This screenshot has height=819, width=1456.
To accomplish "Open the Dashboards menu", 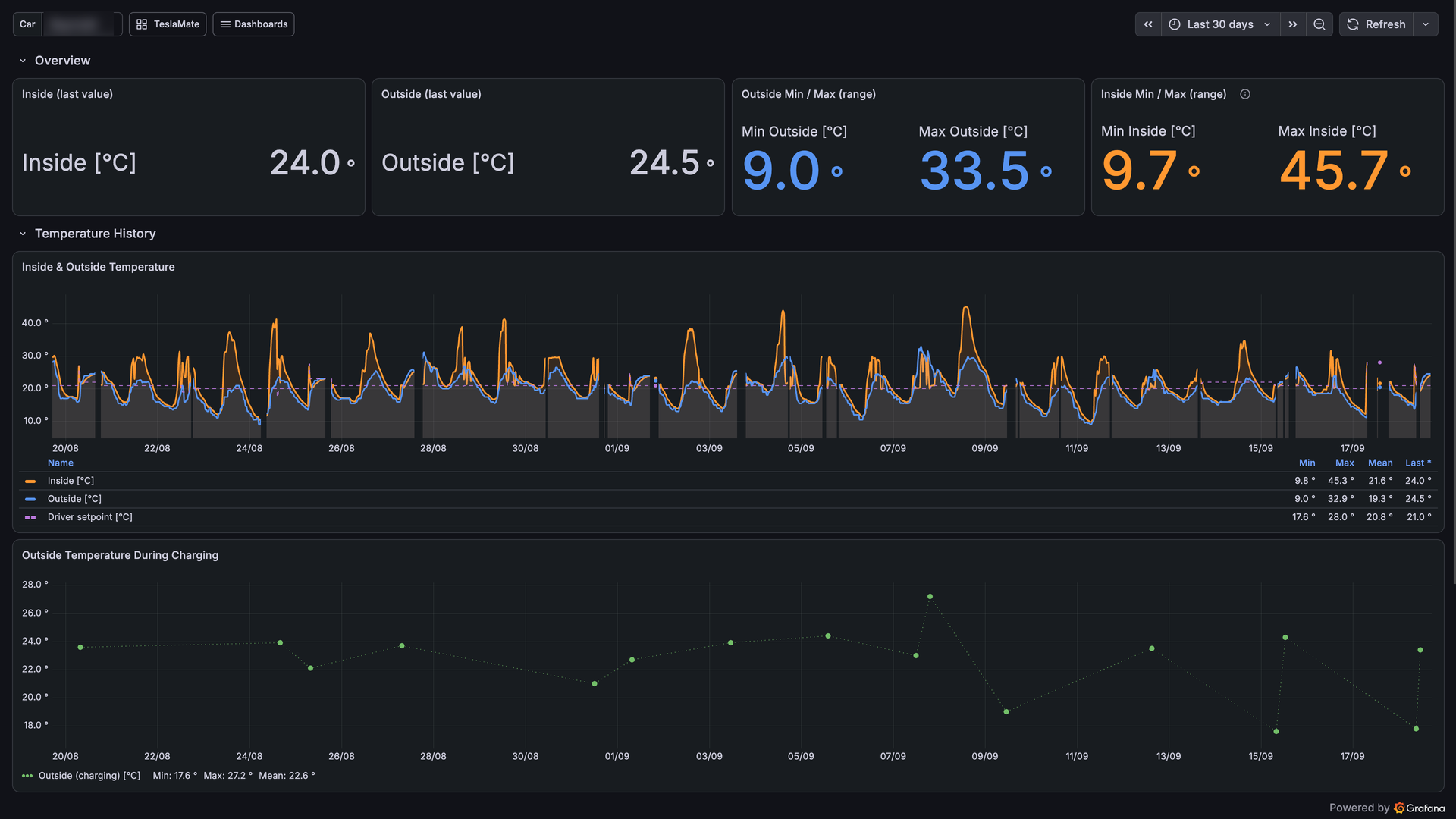I will [253, 24].
